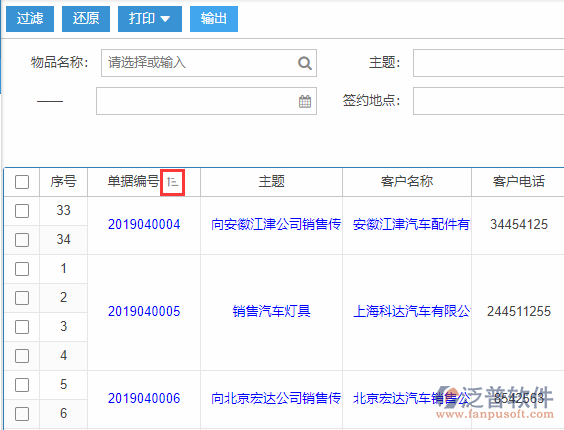Click the 还原 reset button
564x430 pixels.
tap(86, 19)
